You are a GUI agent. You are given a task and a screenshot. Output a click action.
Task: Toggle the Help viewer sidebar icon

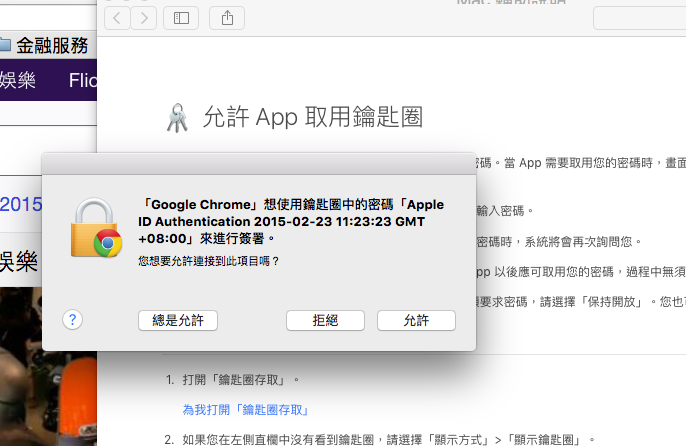(181, 18)
